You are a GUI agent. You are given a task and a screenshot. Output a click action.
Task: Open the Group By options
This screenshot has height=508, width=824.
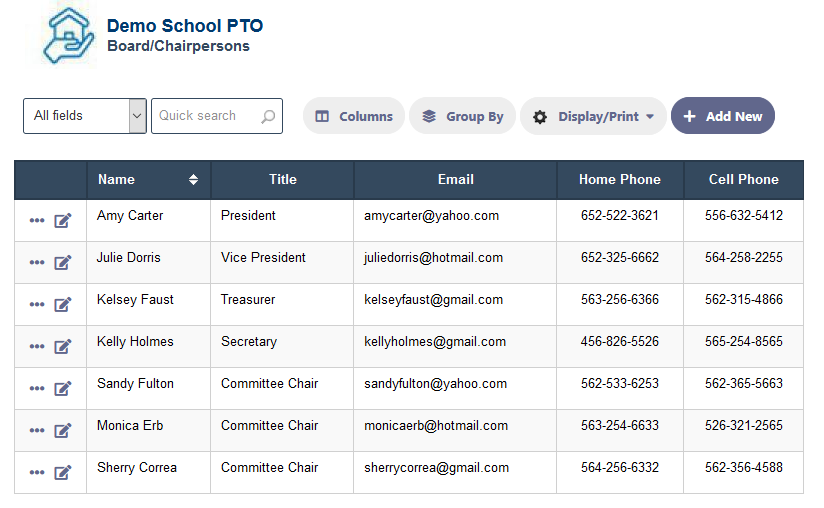(462, 116)
